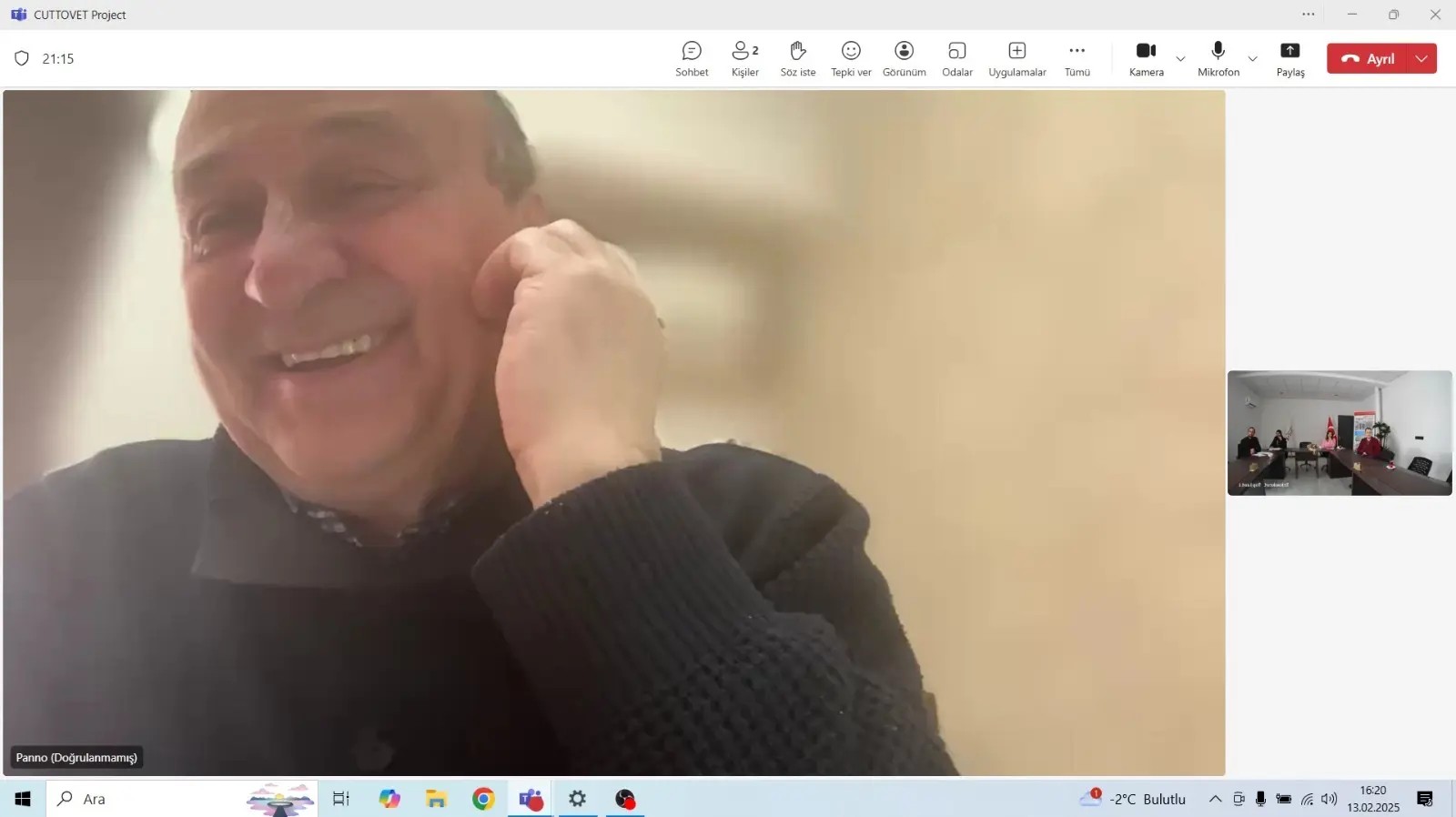The height and width of the screenshot is (817, 1456).
Task: Expand the Mikrofon options dropdown arrow
Action: pyautogui.click(x=1252, y=59)
